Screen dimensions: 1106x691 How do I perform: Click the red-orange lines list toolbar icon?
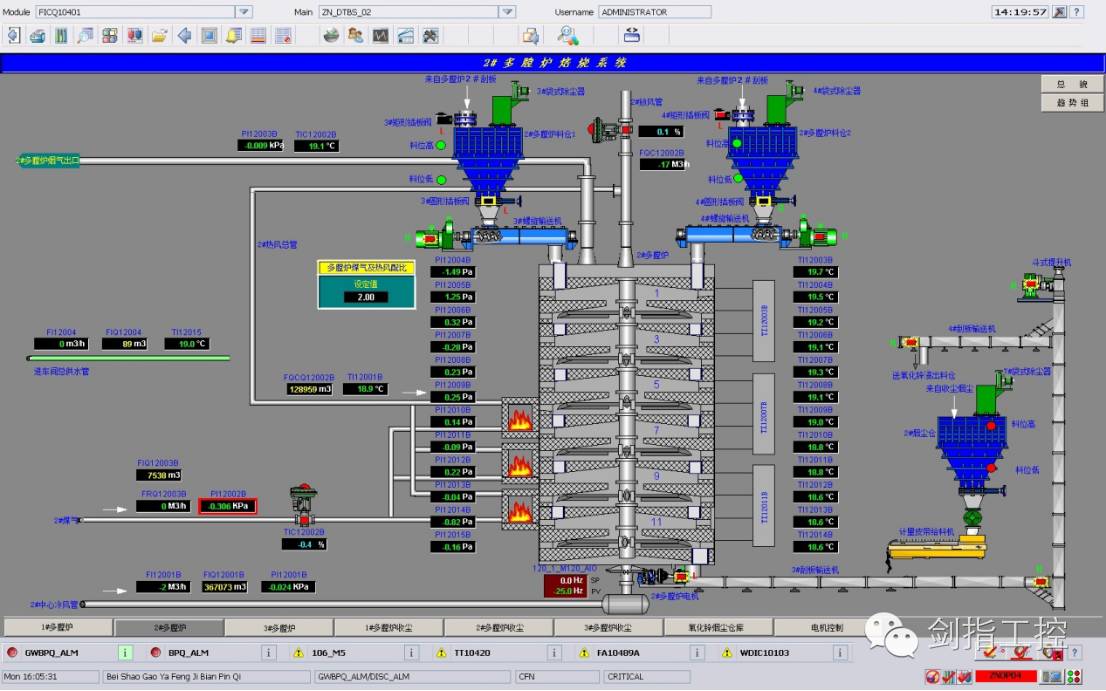tap(258, 35)
